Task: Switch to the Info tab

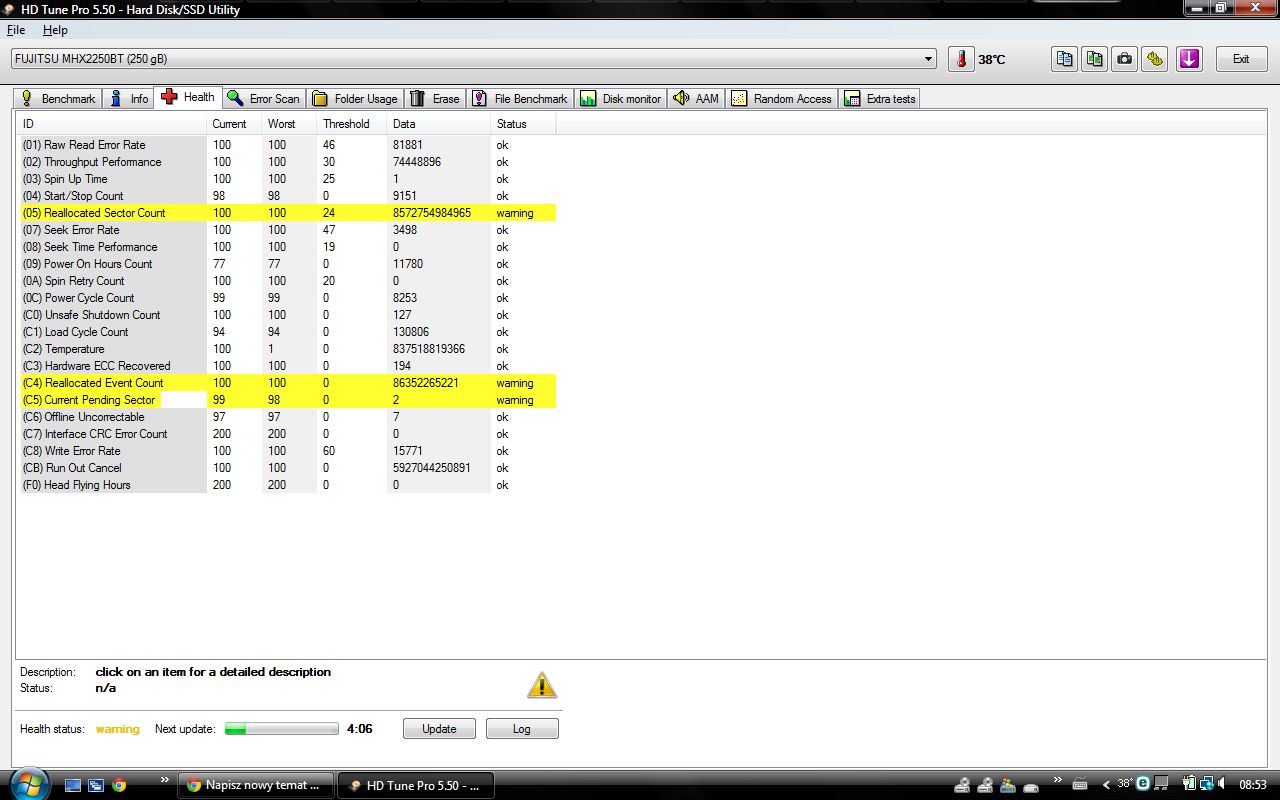Action: click(x=129, y=98)
